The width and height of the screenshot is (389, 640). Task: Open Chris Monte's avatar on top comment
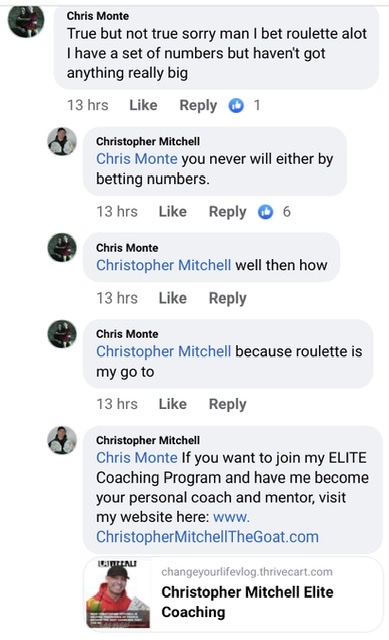26,22
